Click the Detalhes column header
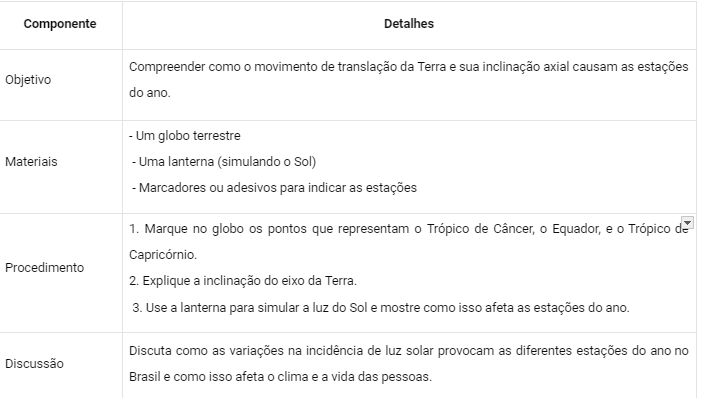The image size is (708, 398). tap(409, 24)
